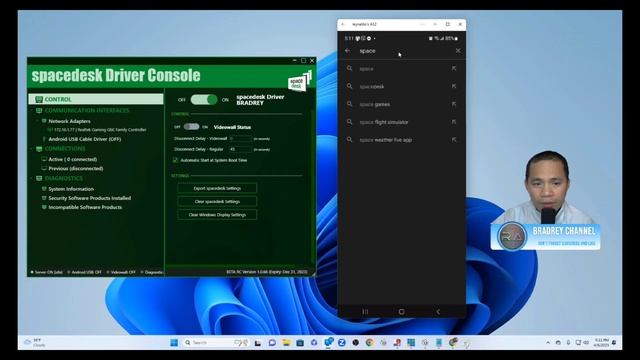Tap the 'space flight simulator' suggestion
Screen dimensions: 640x360
click(x=402, y=122)
